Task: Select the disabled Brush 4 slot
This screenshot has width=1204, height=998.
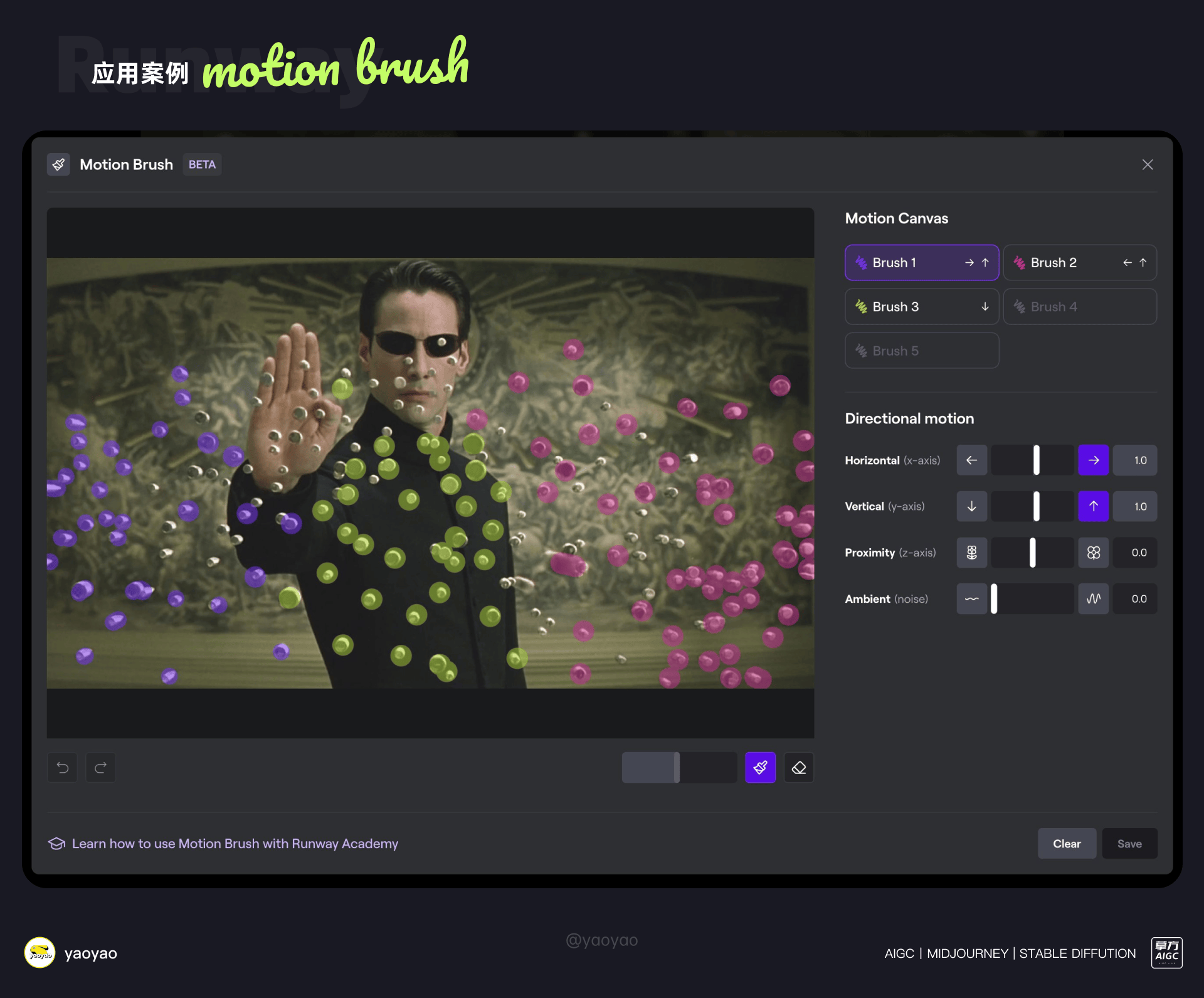Action: [1080, 307]
